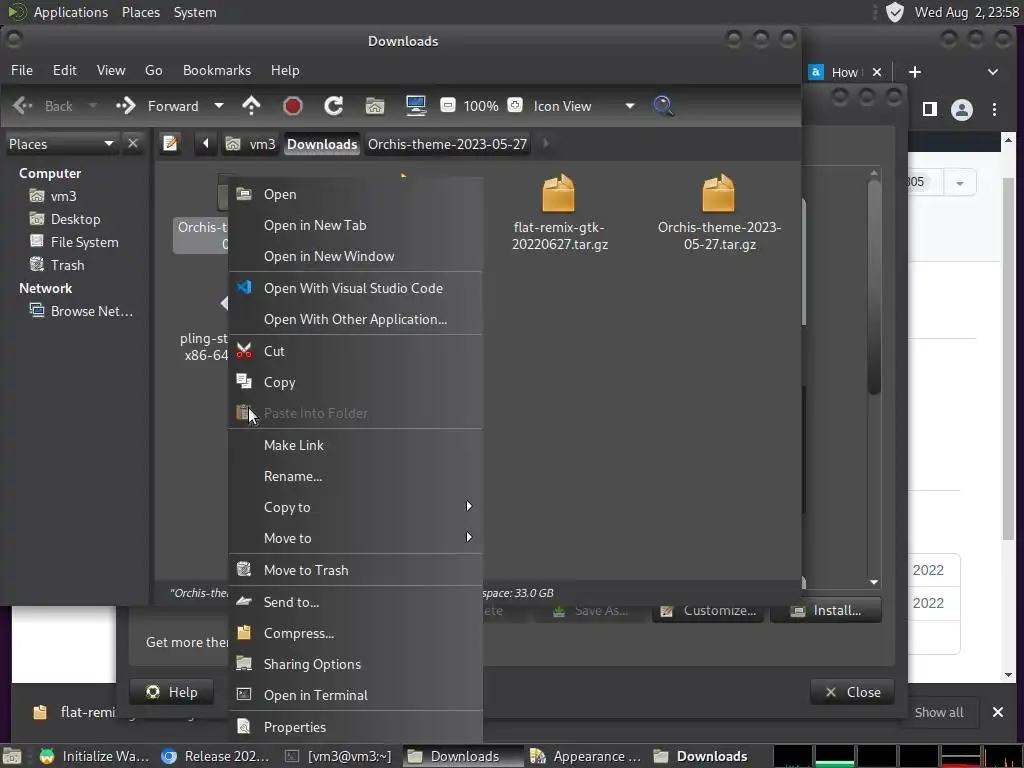Screen dimensions: 1024x768
Task: Open dropdown next to 305 in browser
Action: (x=959, y=183)
